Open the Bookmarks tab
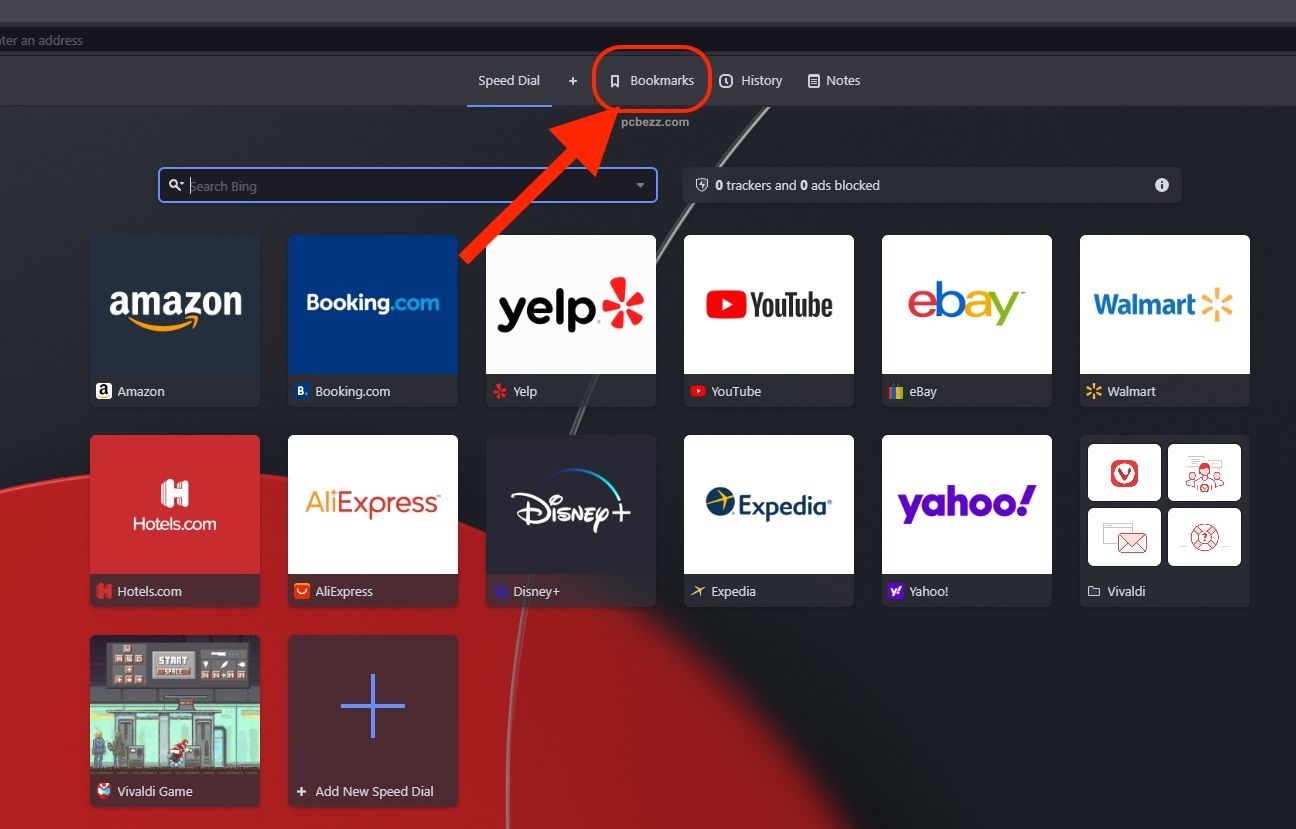Viewport: 1296px width, 829px height. coord(652,81)
